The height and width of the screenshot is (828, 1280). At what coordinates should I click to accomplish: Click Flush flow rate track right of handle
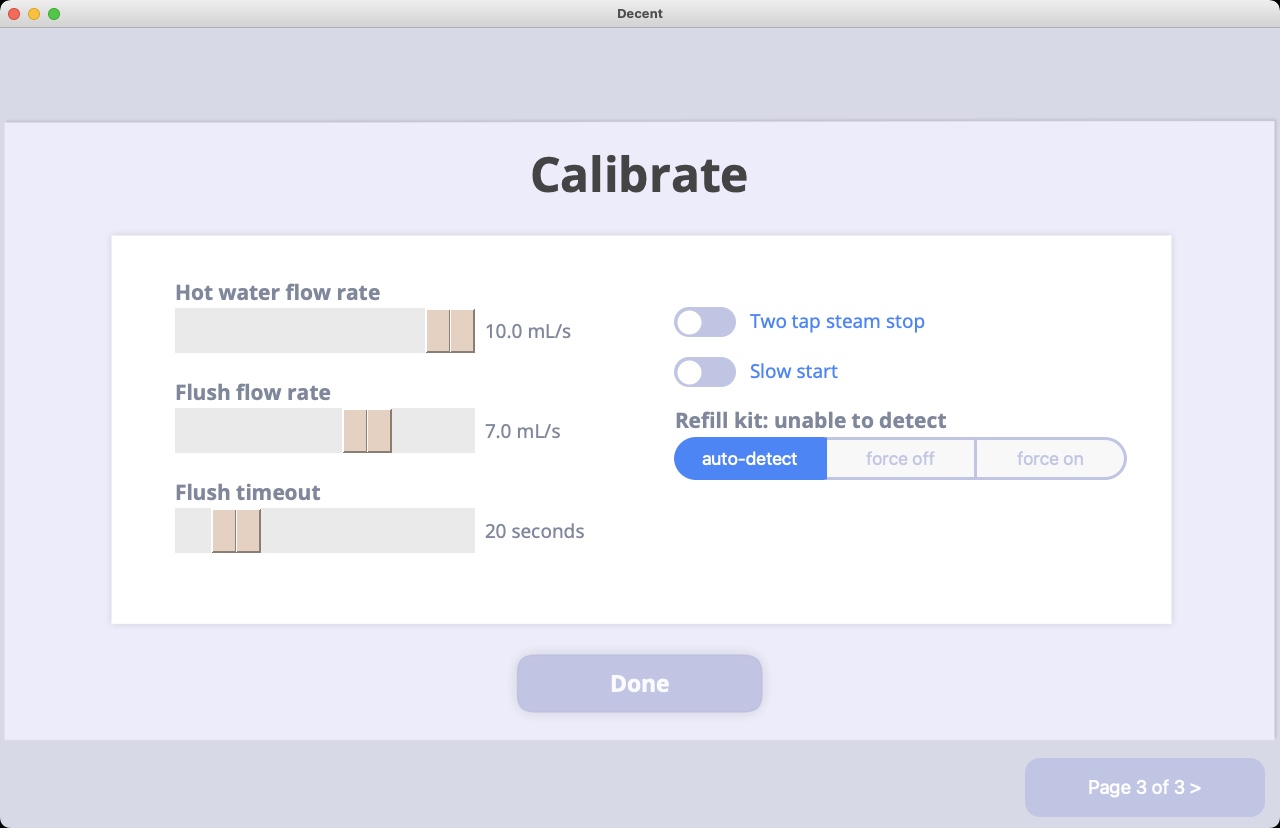pyautogui.click(x=433, y=431)
